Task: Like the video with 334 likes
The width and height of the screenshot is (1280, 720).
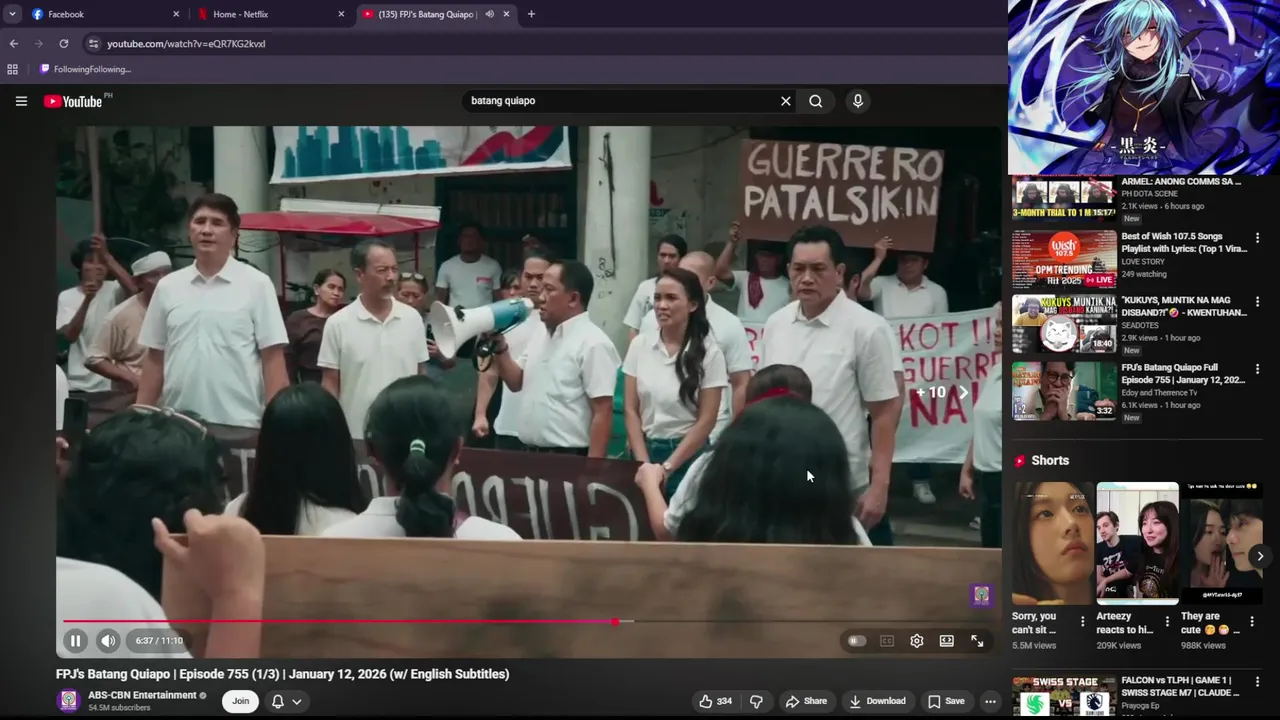Action: (716, 701)
